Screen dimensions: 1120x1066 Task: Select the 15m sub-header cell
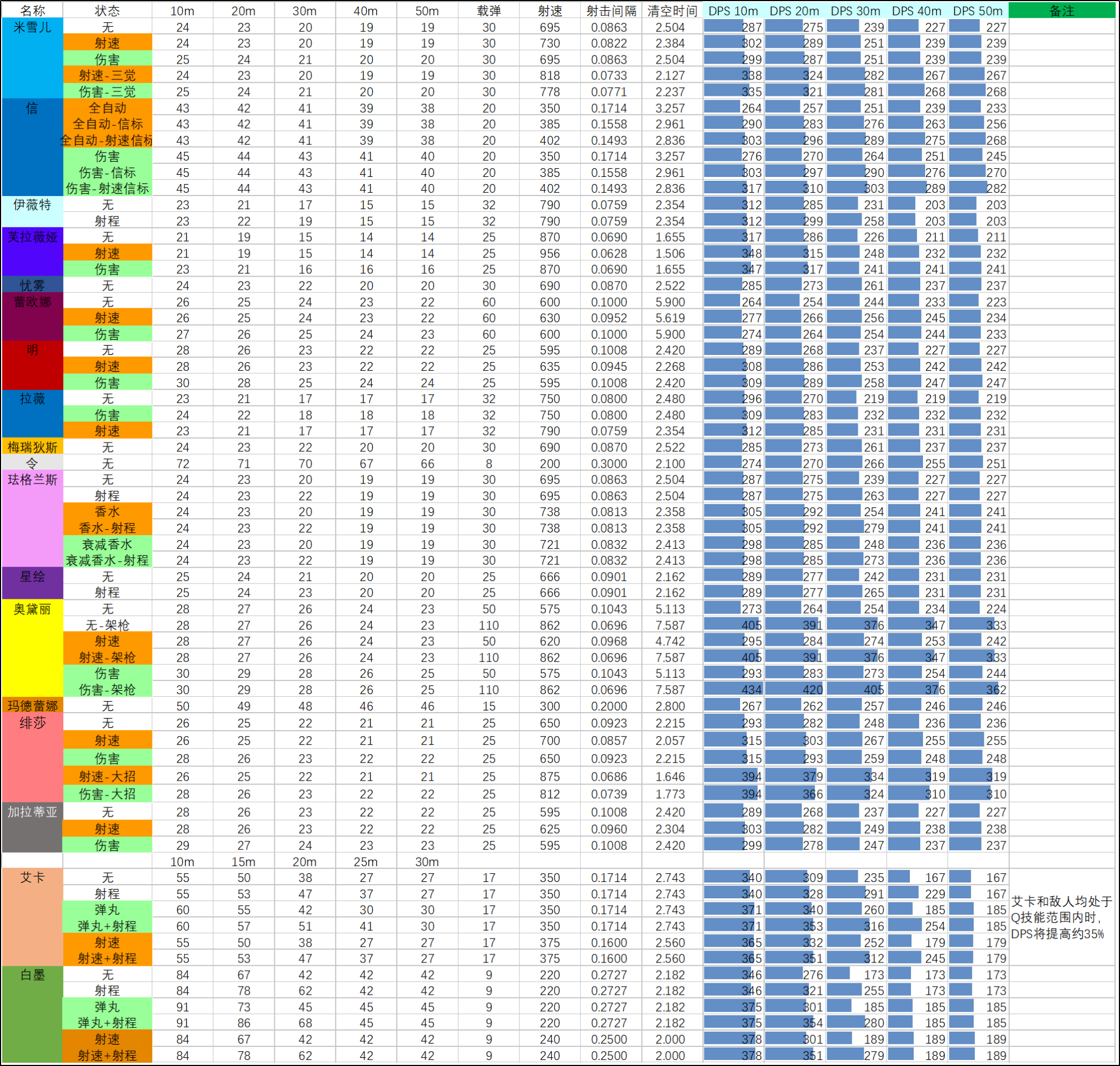pyautogui.click(x=244, y=862)
